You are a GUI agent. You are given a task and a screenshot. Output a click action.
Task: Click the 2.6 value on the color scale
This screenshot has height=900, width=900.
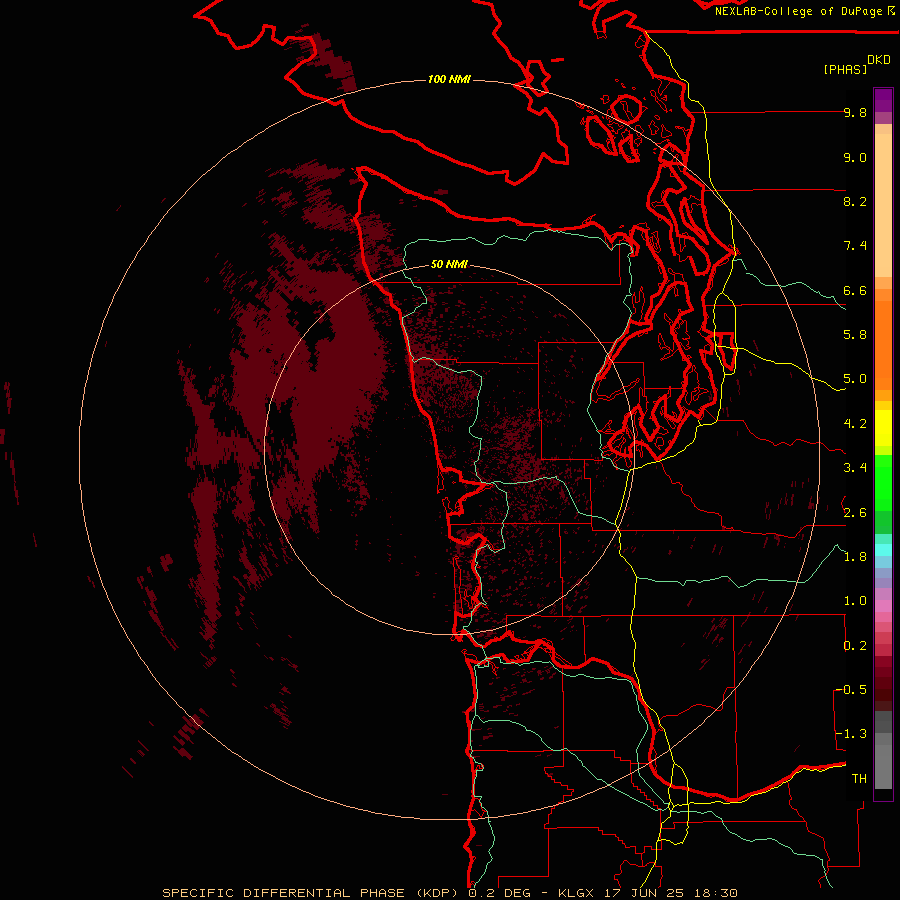tap(855, 513)
